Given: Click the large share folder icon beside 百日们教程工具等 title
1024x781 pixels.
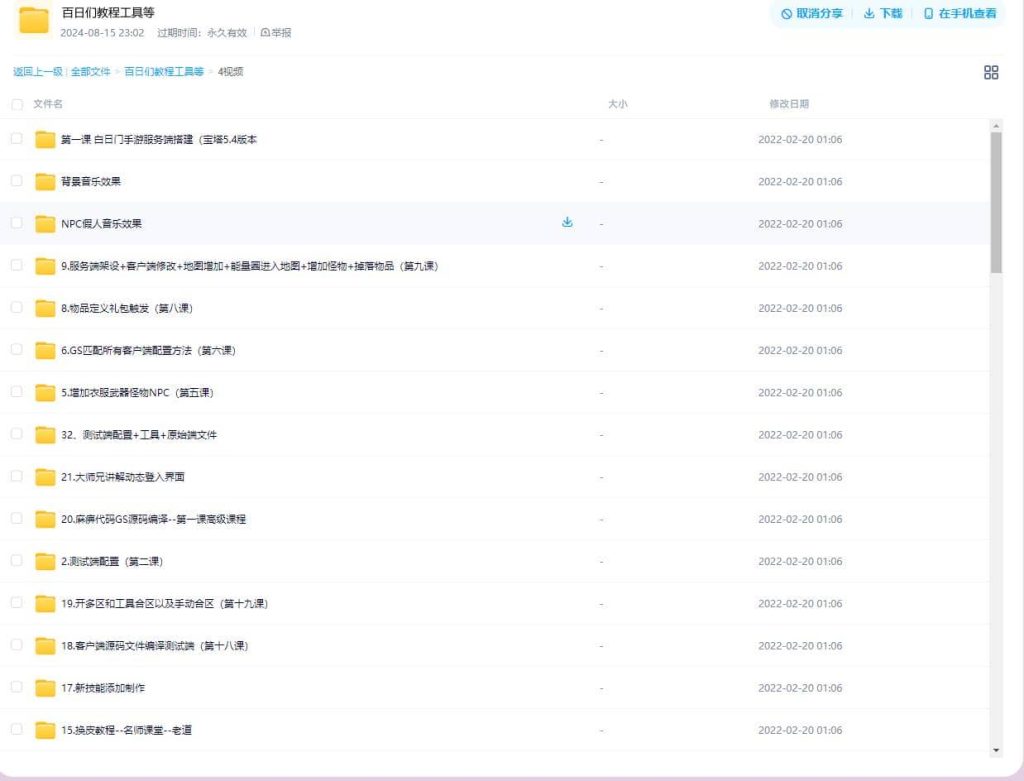Looking at the screenshot, I should point(34,20).
